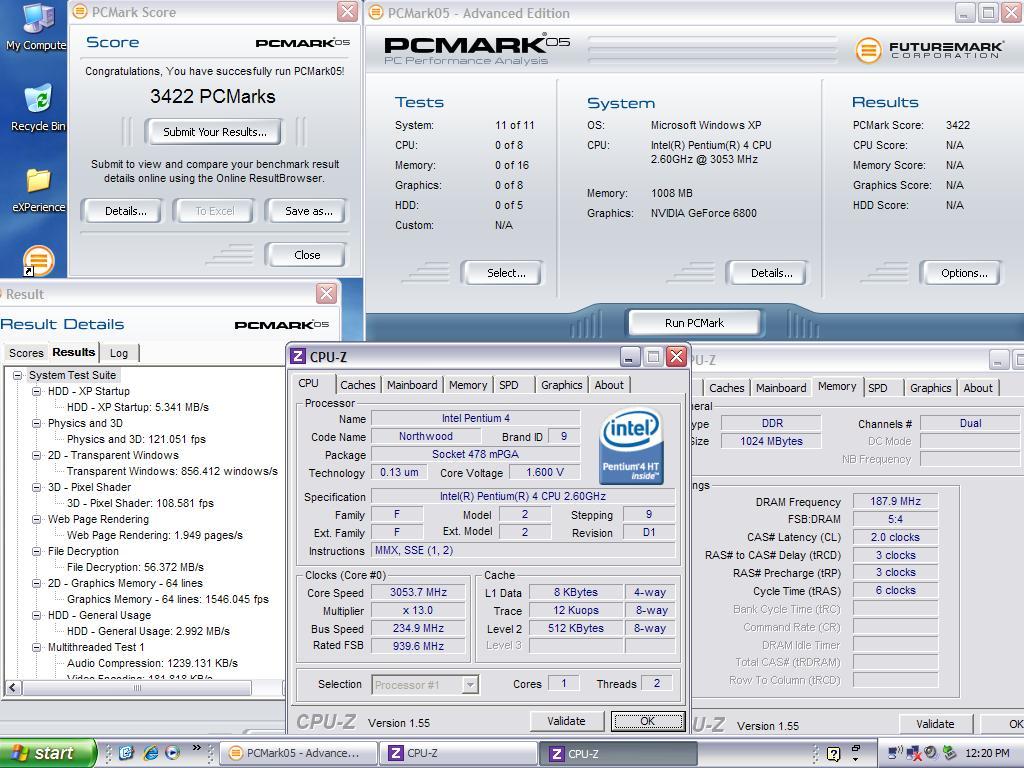Screen dimensions: 1024x768
Task: Switch to Scores tab in Result Details
Action: coord(26,353)
